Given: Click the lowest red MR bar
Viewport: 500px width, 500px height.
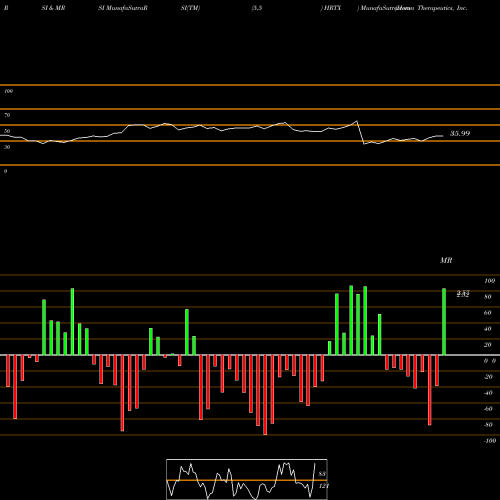Looking at the screenshot, I should coord(265,395).
